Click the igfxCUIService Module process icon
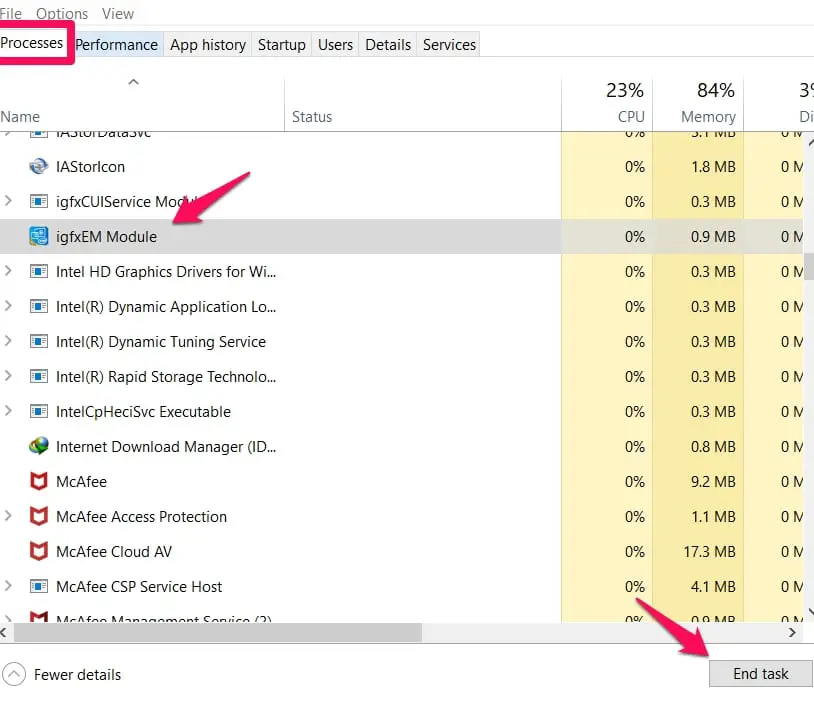The height and width of the screenshot is (702, 814). (x=38, y=201)
